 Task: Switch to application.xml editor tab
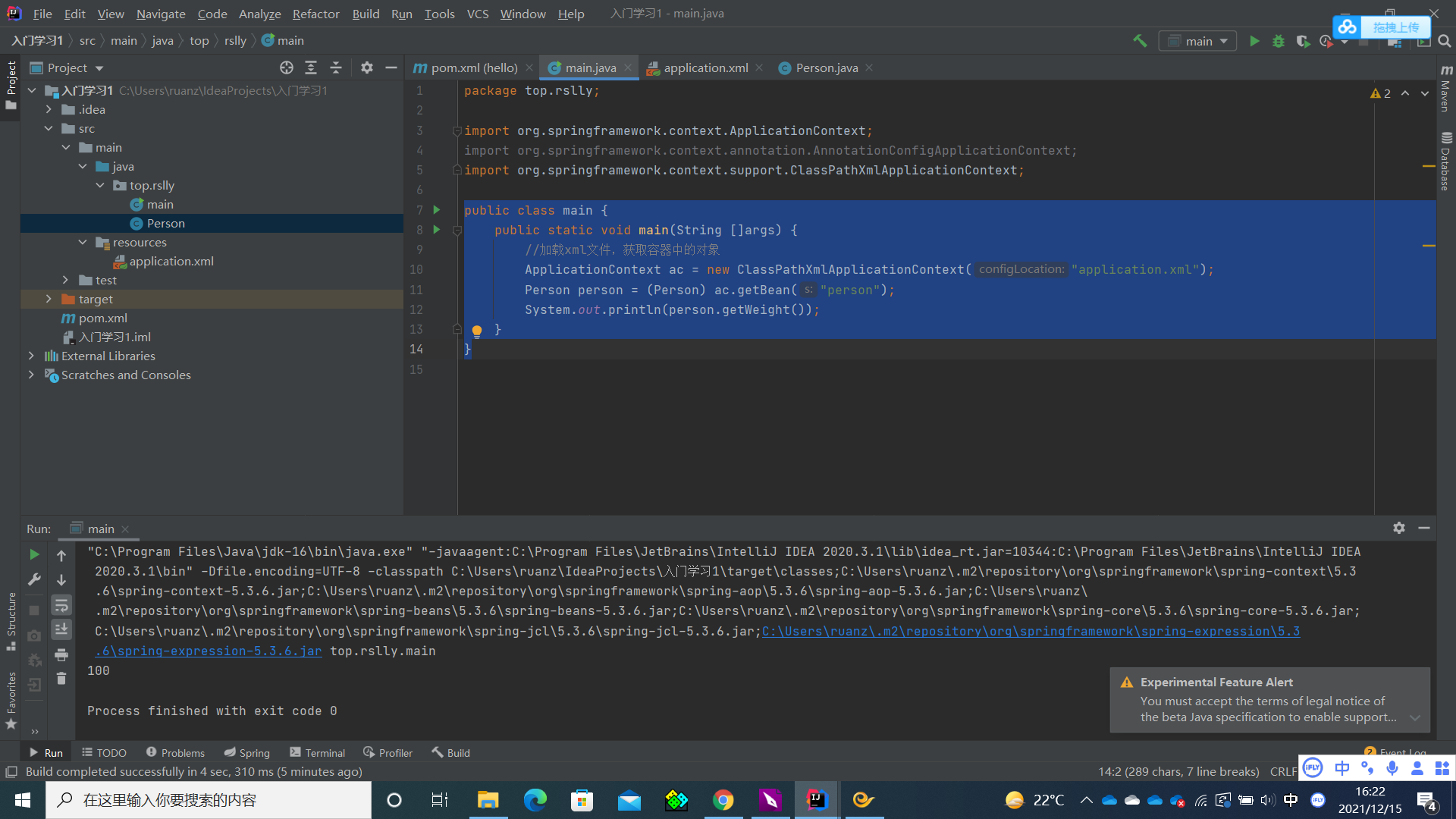pos(705,67)
